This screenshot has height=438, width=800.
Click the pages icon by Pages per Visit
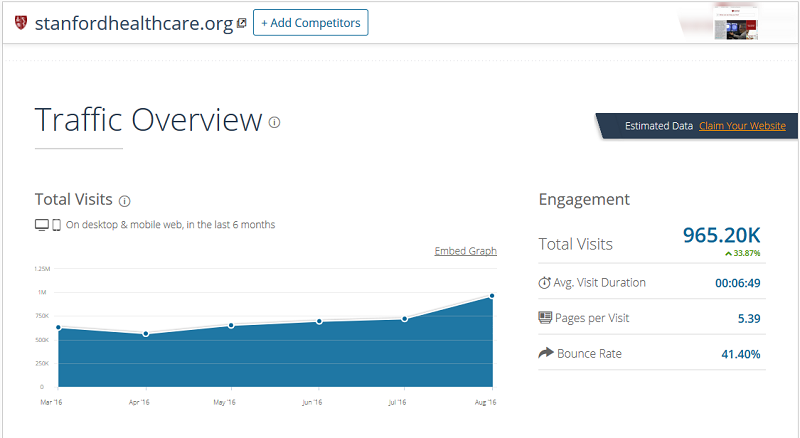tap(545, 318)
